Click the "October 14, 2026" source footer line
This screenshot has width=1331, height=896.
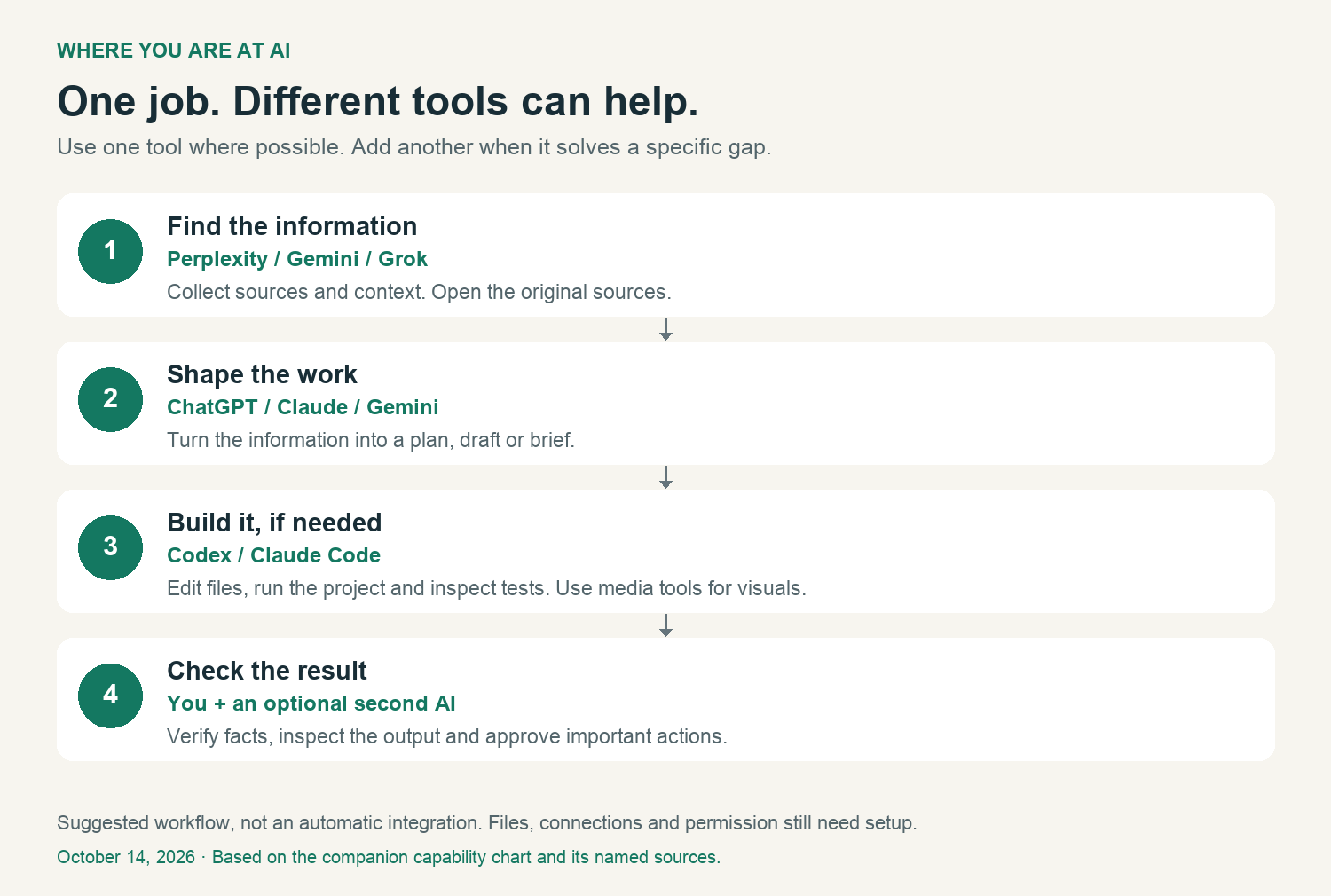click(x=389, y=857)
